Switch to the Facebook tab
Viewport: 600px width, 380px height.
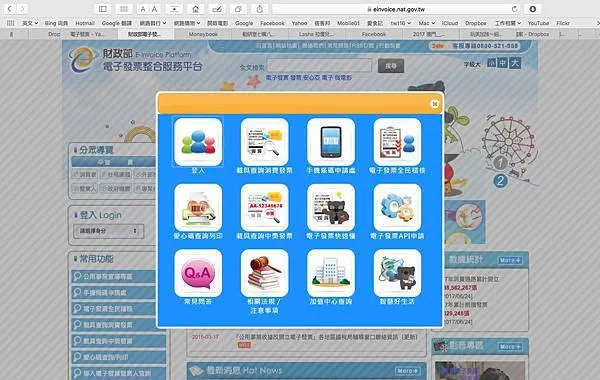[x=373, y=34]
